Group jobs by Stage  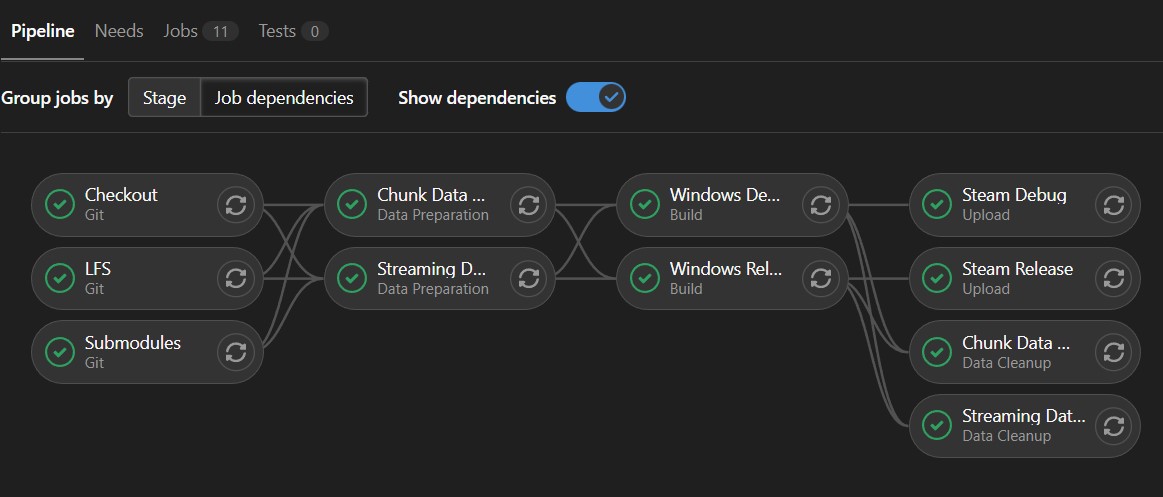click(x=164, y=98)
